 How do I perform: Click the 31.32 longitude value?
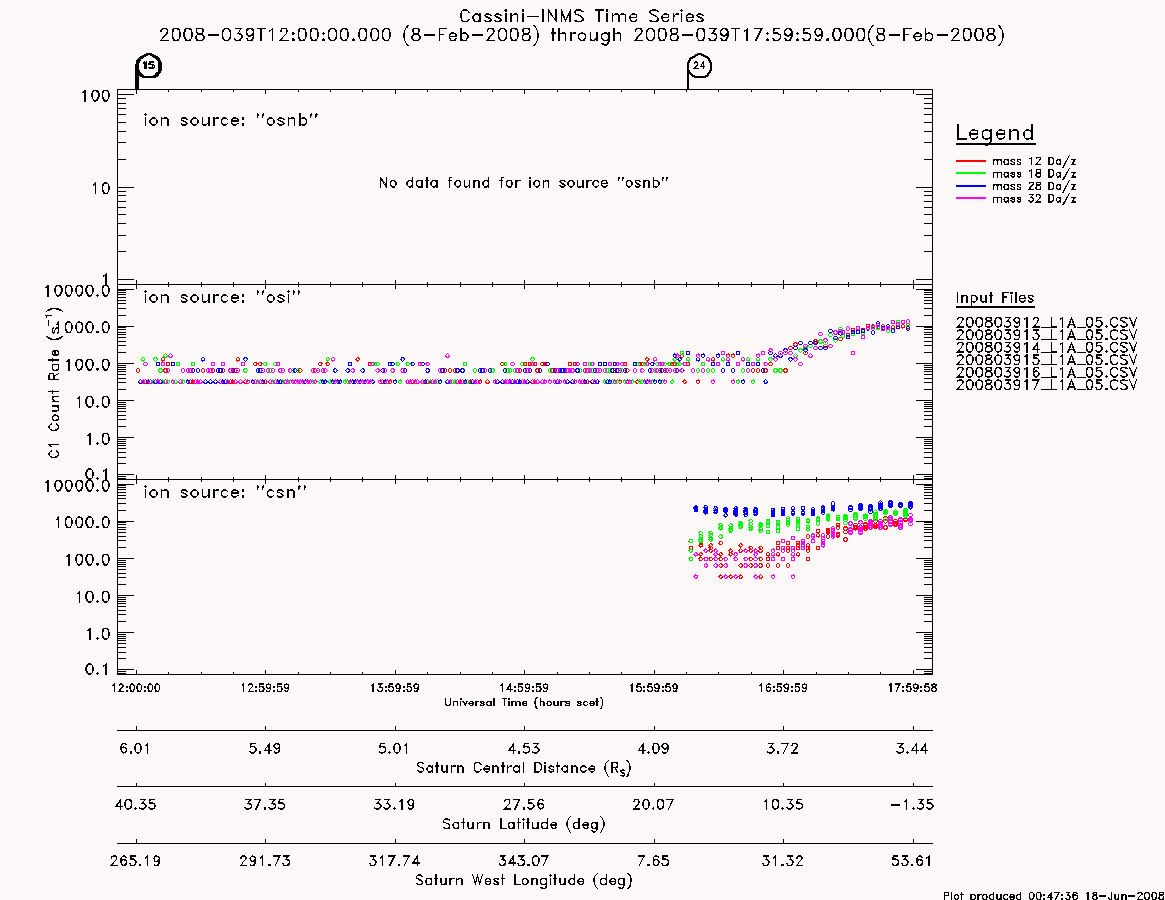click(x=782, y=861)
